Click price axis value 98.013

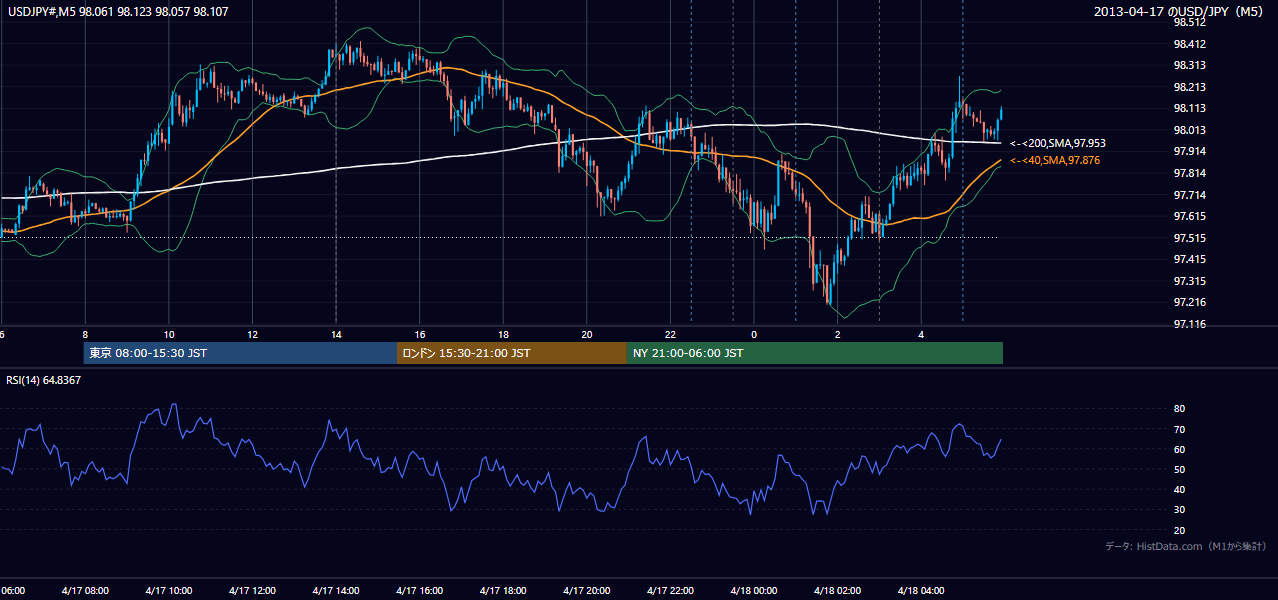coord(1190,130)
